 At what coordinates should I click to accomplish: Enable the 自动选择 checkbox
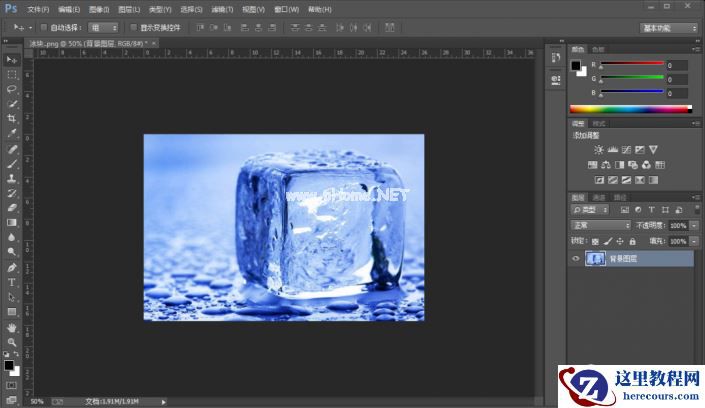44,27
